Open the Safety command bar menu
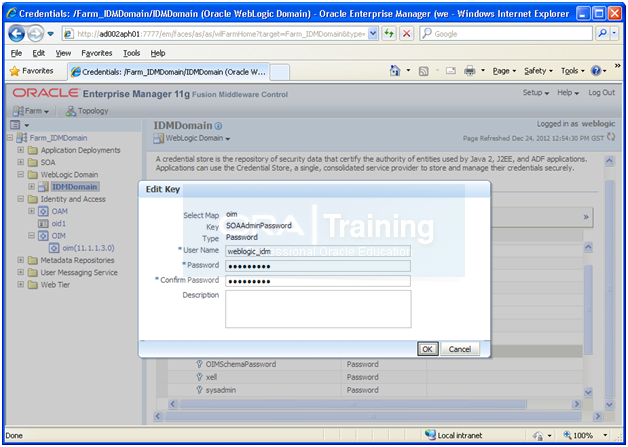The height and width of the screenshot is (447, 628). (x=538, y=71)
